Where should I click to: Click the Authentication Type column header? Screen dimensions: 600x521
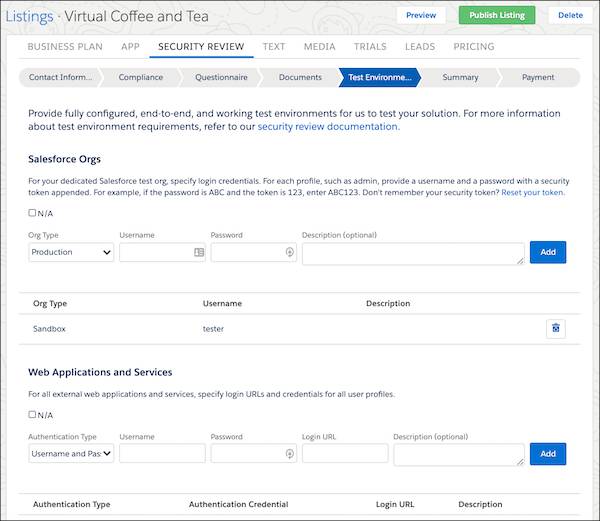pyautogui.click(x=72, y=504)
